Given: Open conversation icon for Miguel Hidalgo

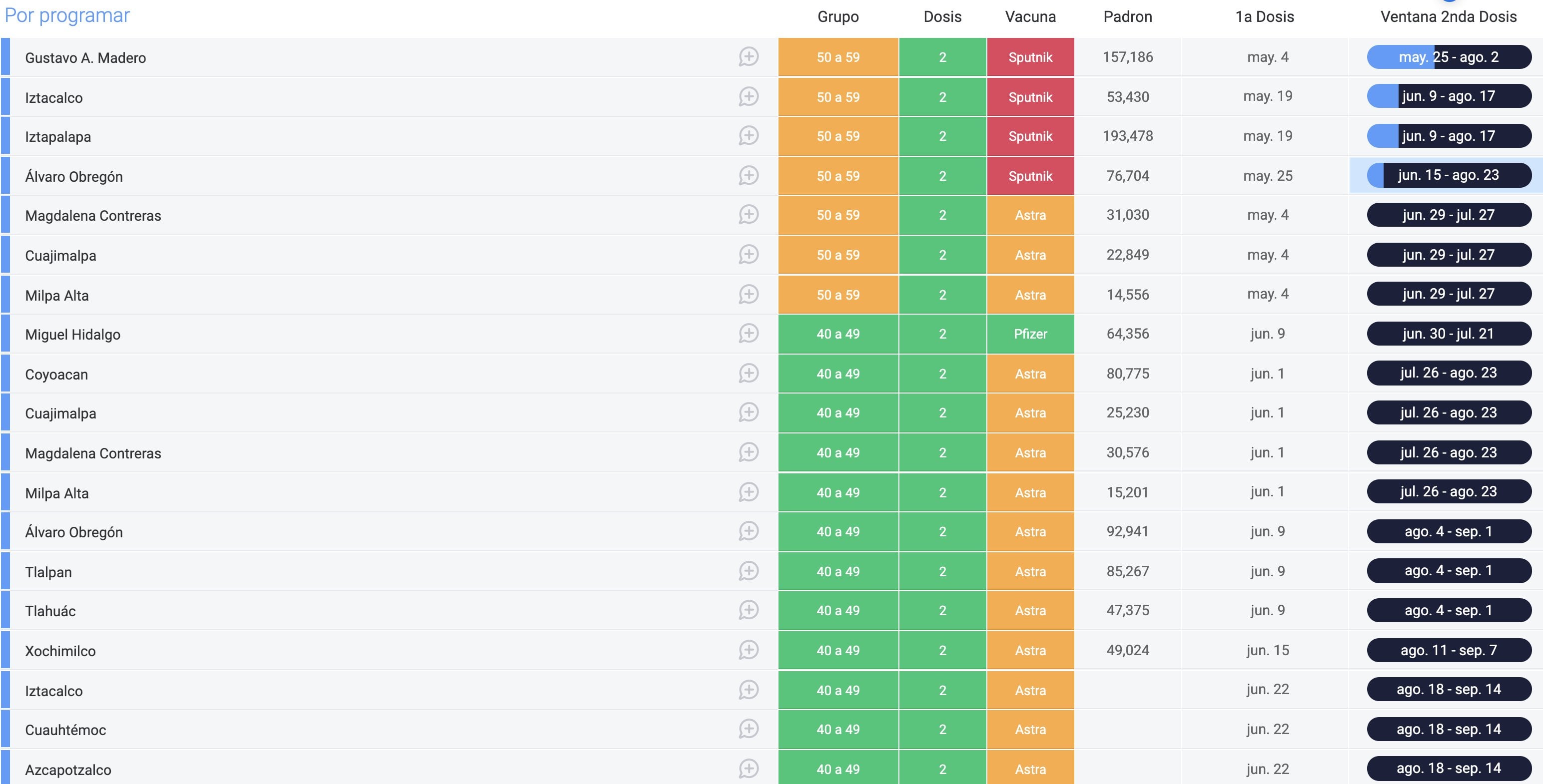Looking at the screenshot, I should (x=748, y=334).
